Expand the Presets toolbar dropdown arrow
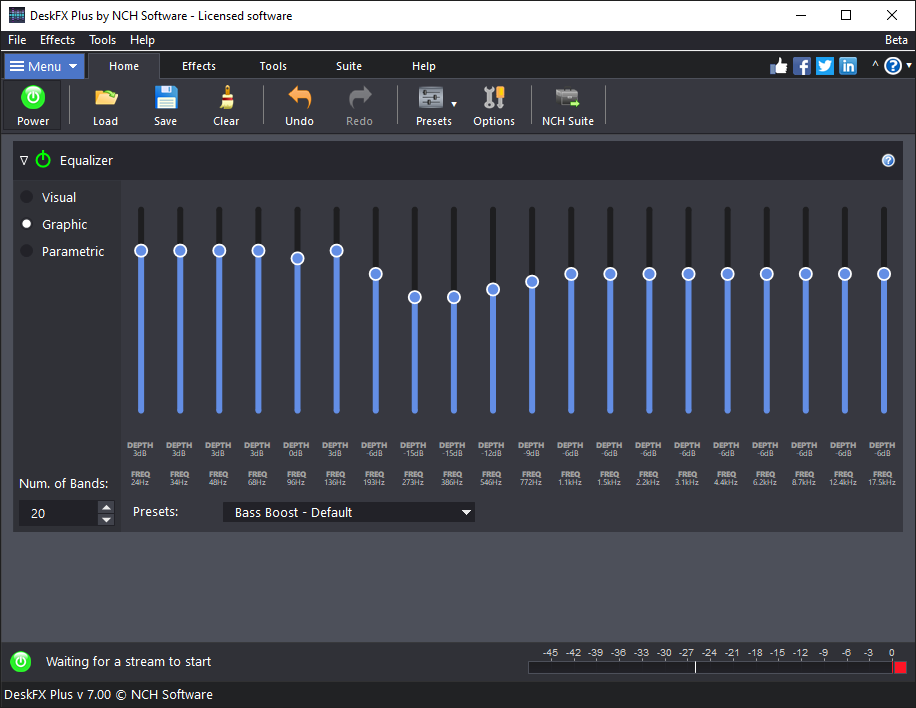Screen dimensions: 916x708 point(454,104)
